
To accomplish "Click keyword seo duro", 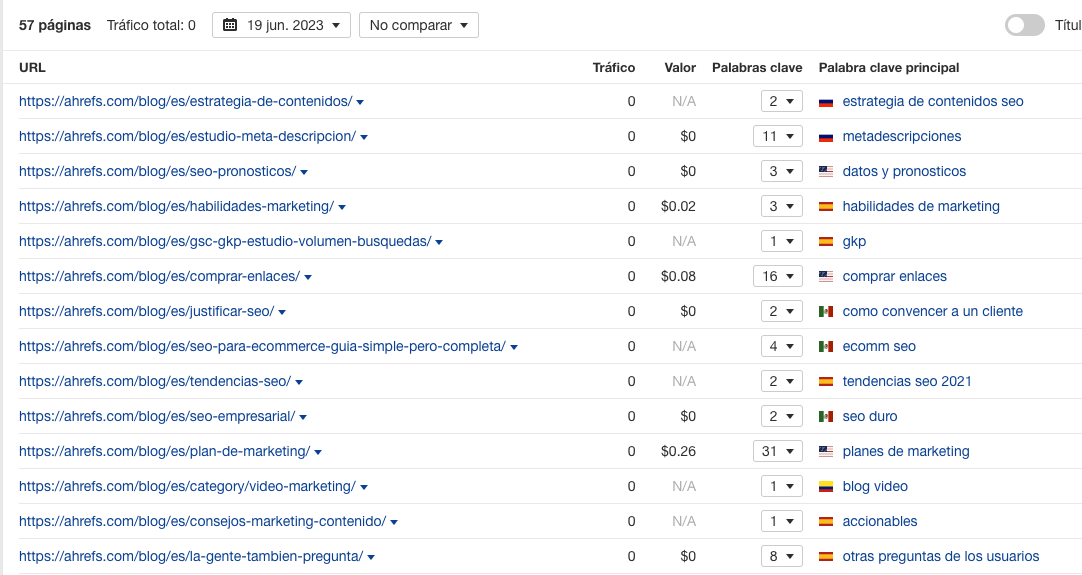I will (x=869, y=416).
